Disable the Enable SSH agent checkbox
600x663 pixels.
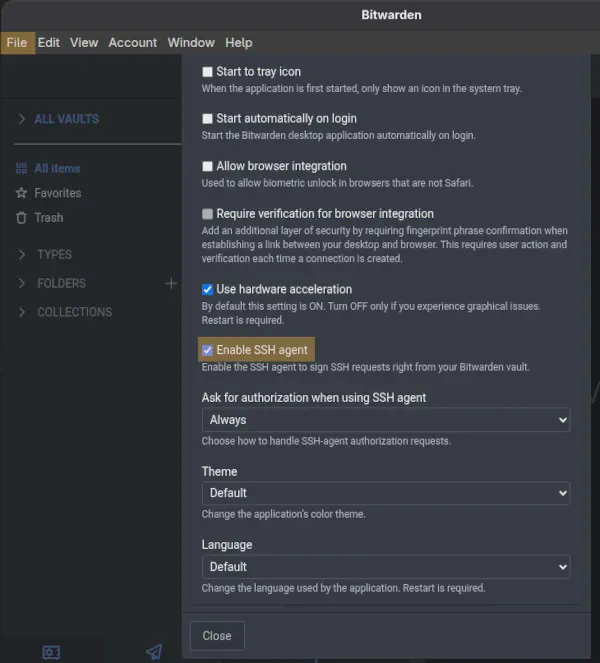(207, 350)
